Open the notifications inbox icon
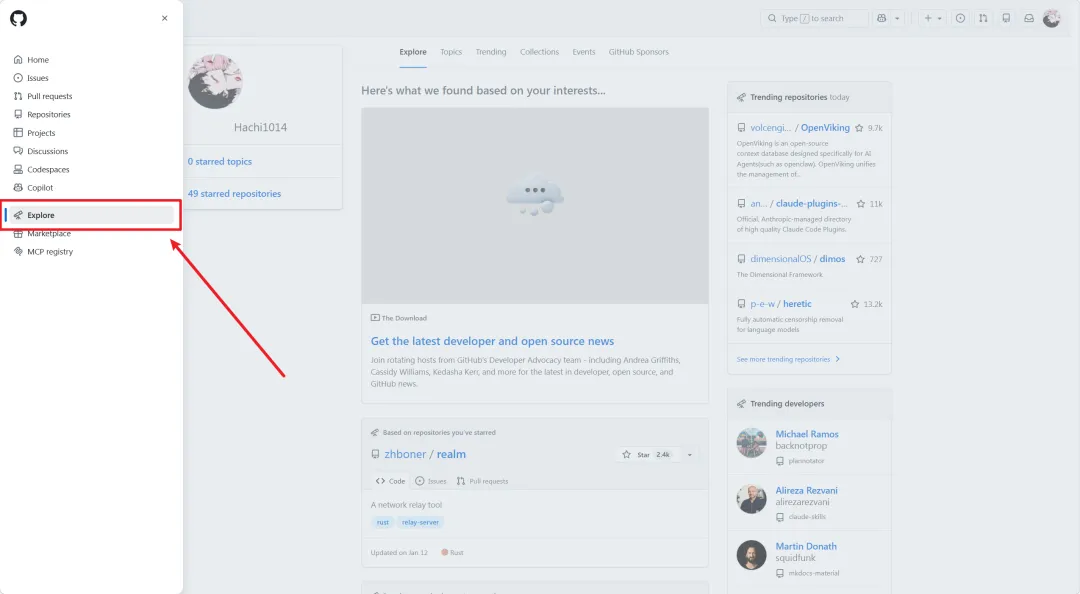This screenshot has height=594, width=1080. click(1029, 19)
